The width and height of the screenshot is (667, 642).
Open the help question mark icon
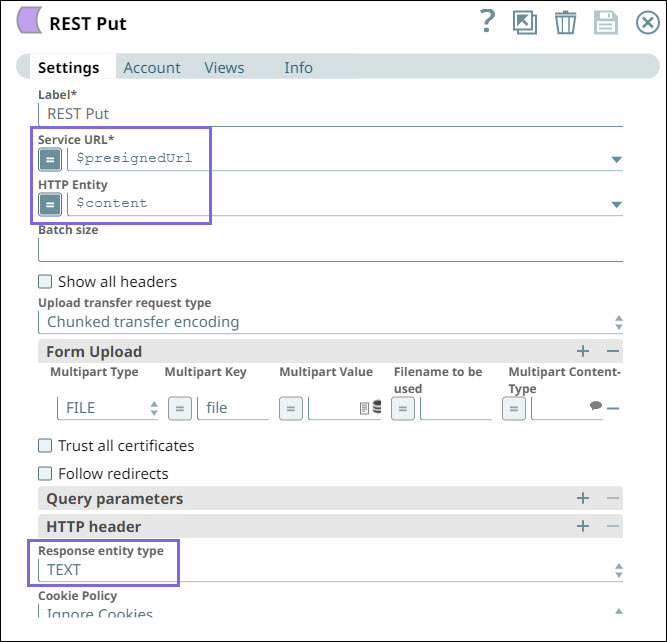(487, 22)
